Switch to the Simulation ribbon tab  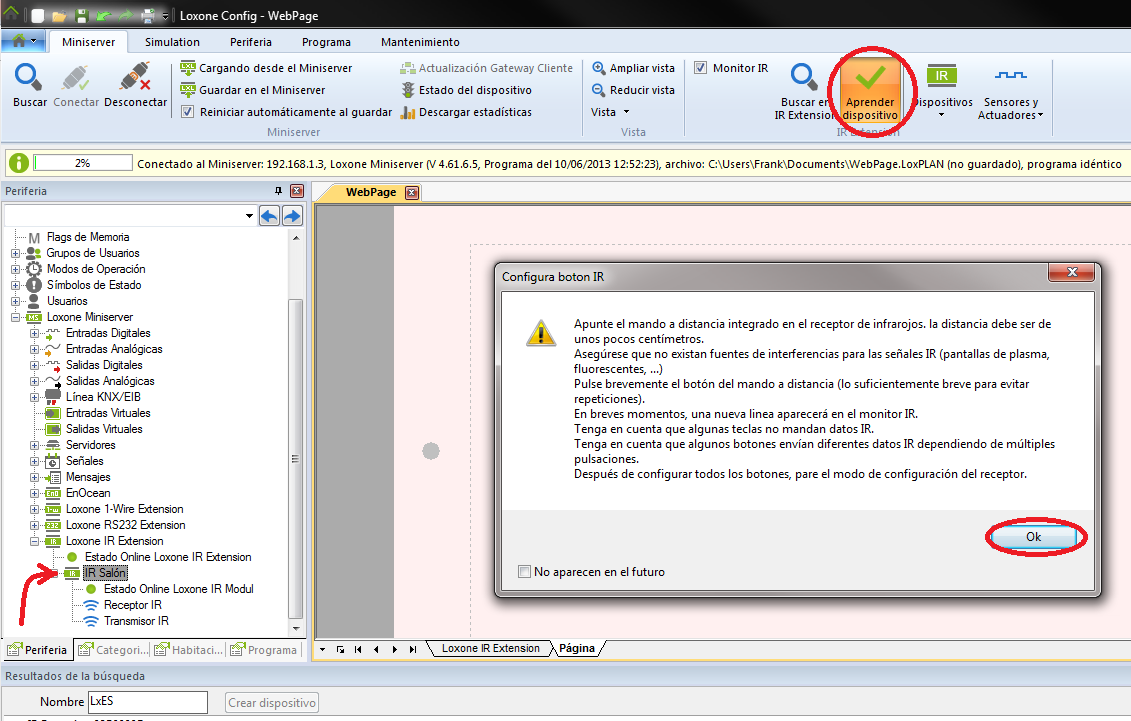point(172,42)
